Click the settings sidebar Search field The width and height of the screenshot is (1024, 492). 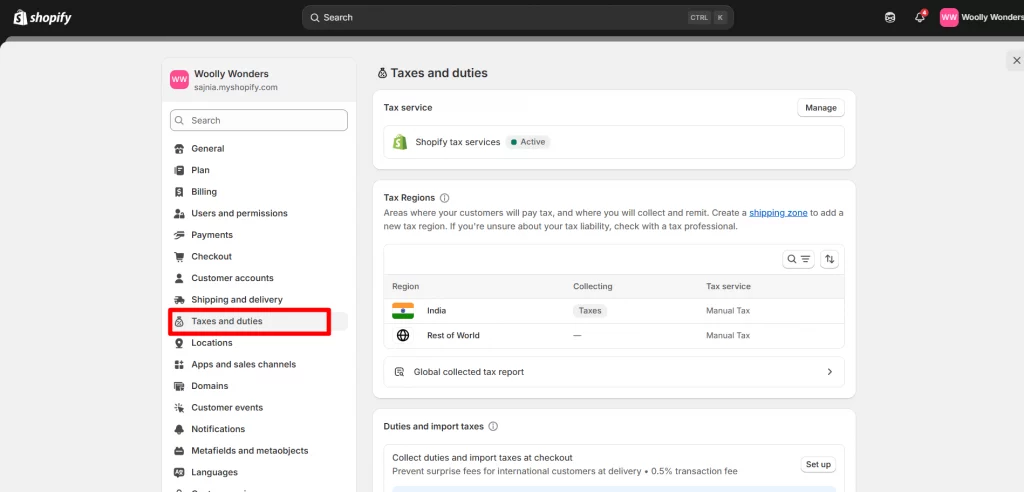pyautogui.click(x=259, y=120)
